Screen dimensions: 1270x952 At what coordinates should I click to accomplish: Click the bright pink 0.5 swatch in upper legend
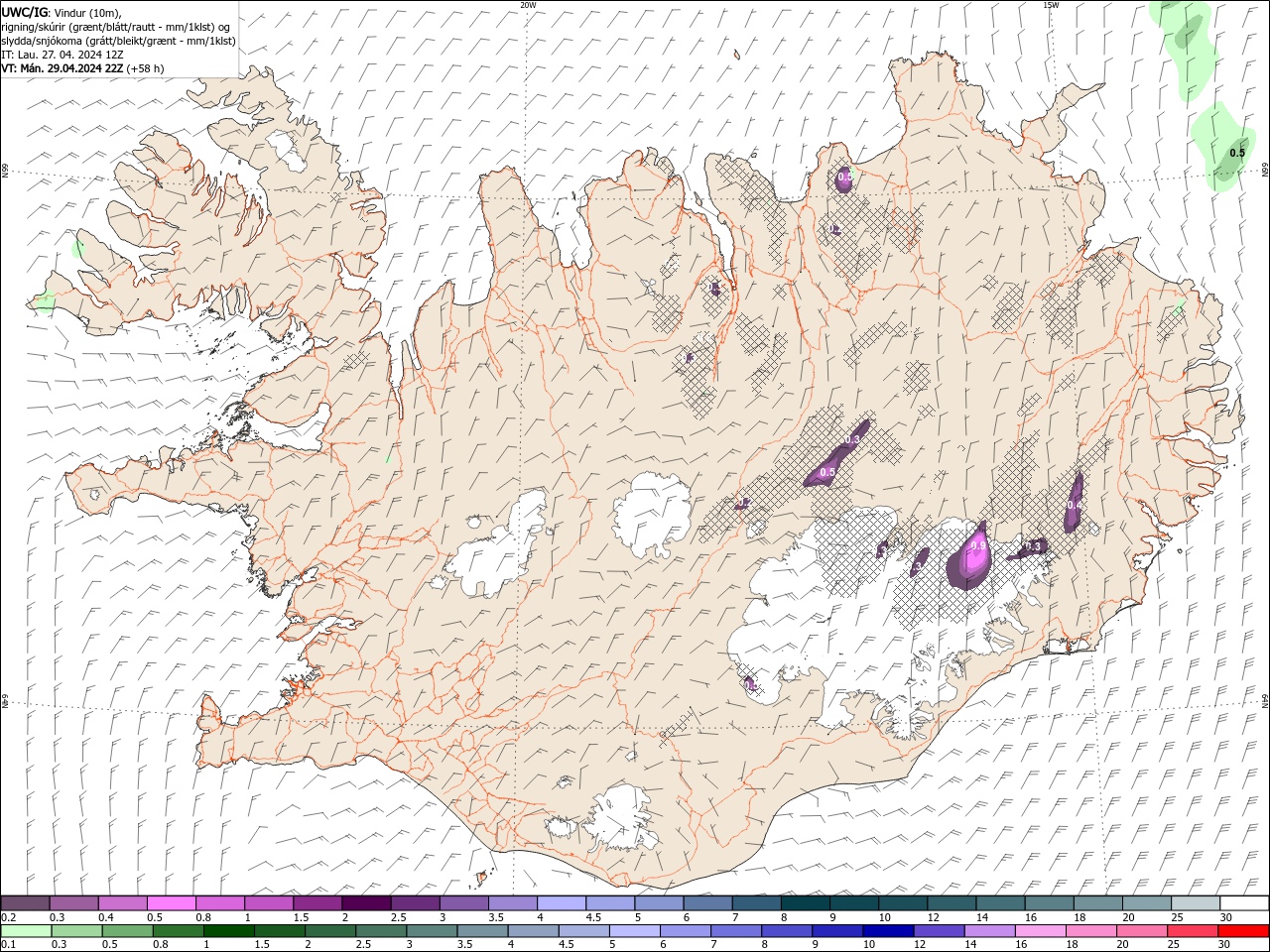coord(171,903)
